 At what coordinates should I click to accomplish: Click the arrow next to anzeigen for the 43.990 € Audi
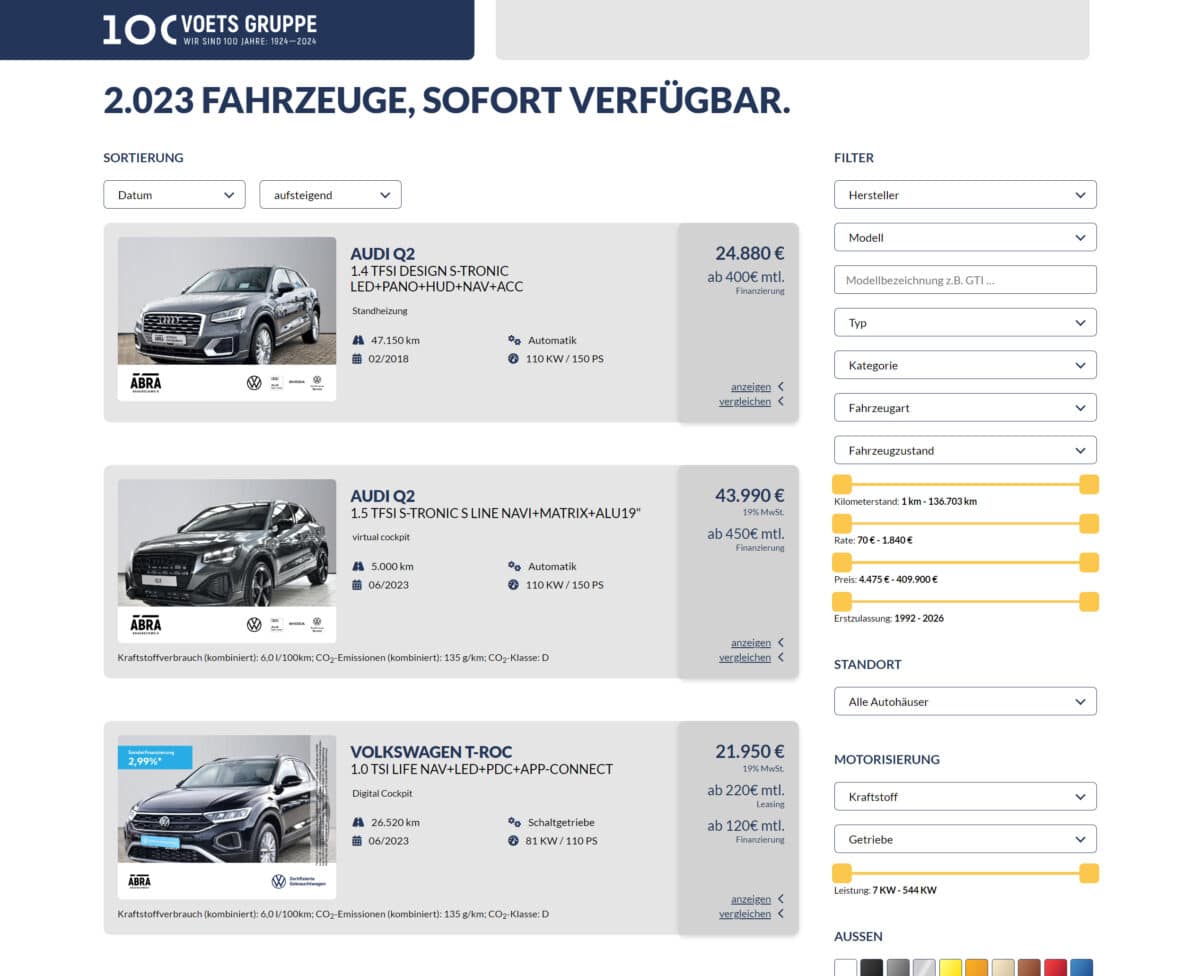tap(780, 642)
